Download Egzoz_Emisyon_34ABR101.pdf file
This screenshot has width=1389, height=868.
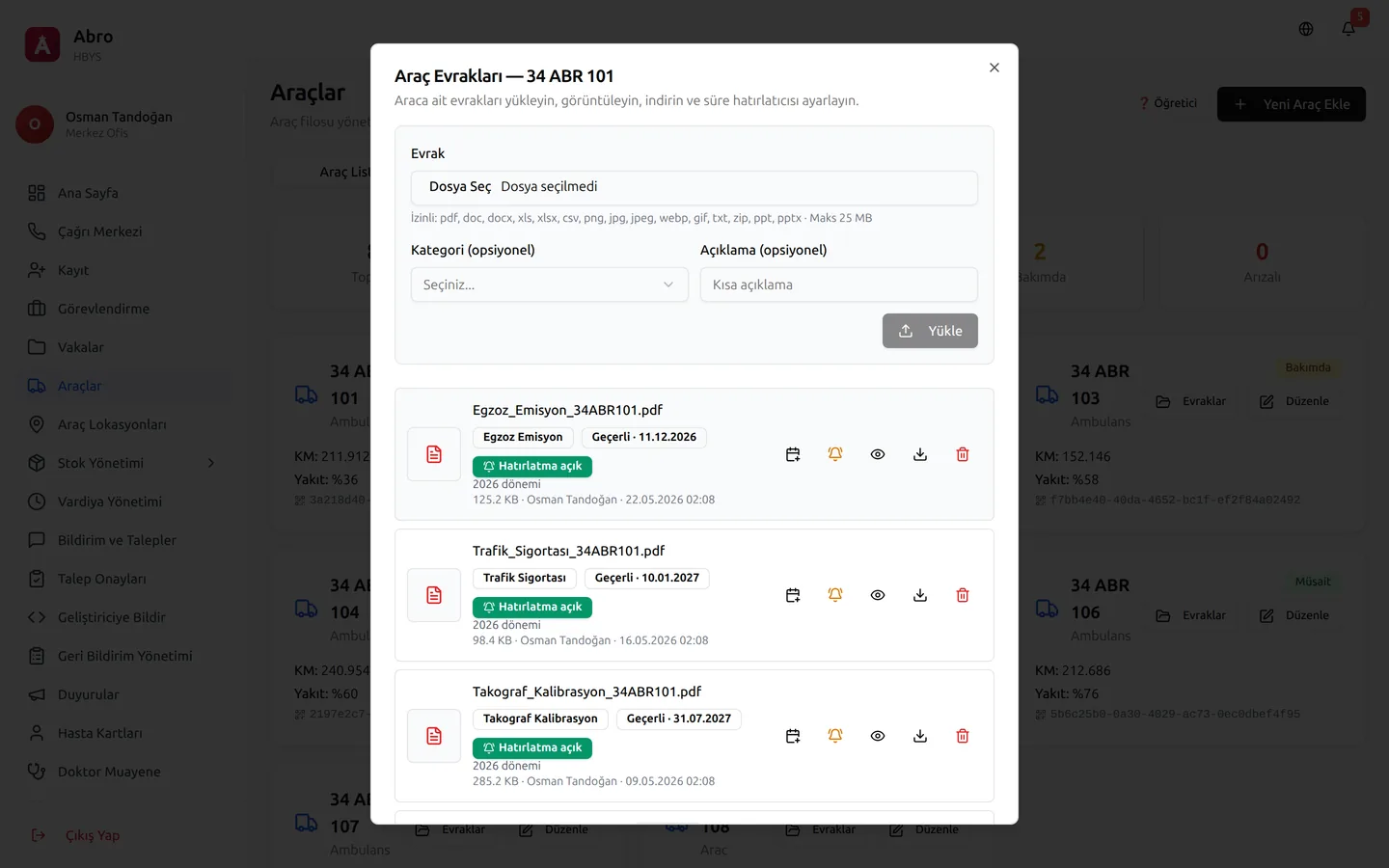(x=920, y=454)
